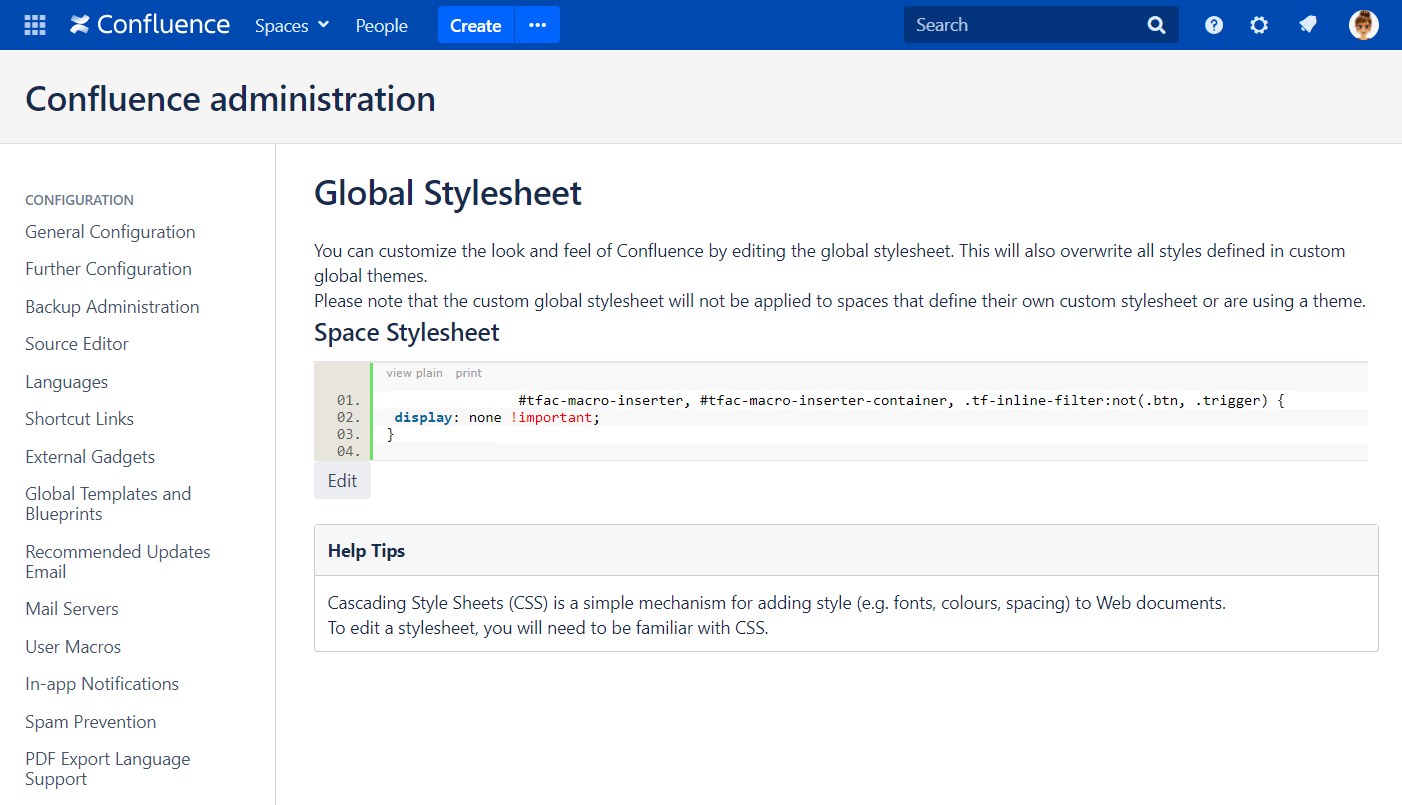Image resolution: width=1402 pixels, height=805 pixels.
Task: Open the app switcher grid icon
Action: 35,25
